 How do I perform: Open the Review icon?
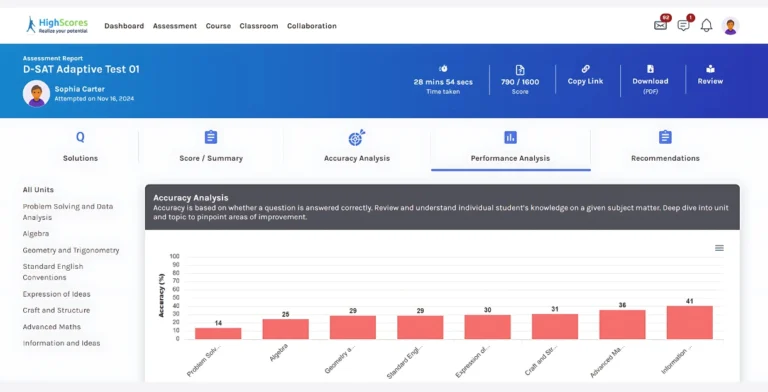tap(710, 69)
